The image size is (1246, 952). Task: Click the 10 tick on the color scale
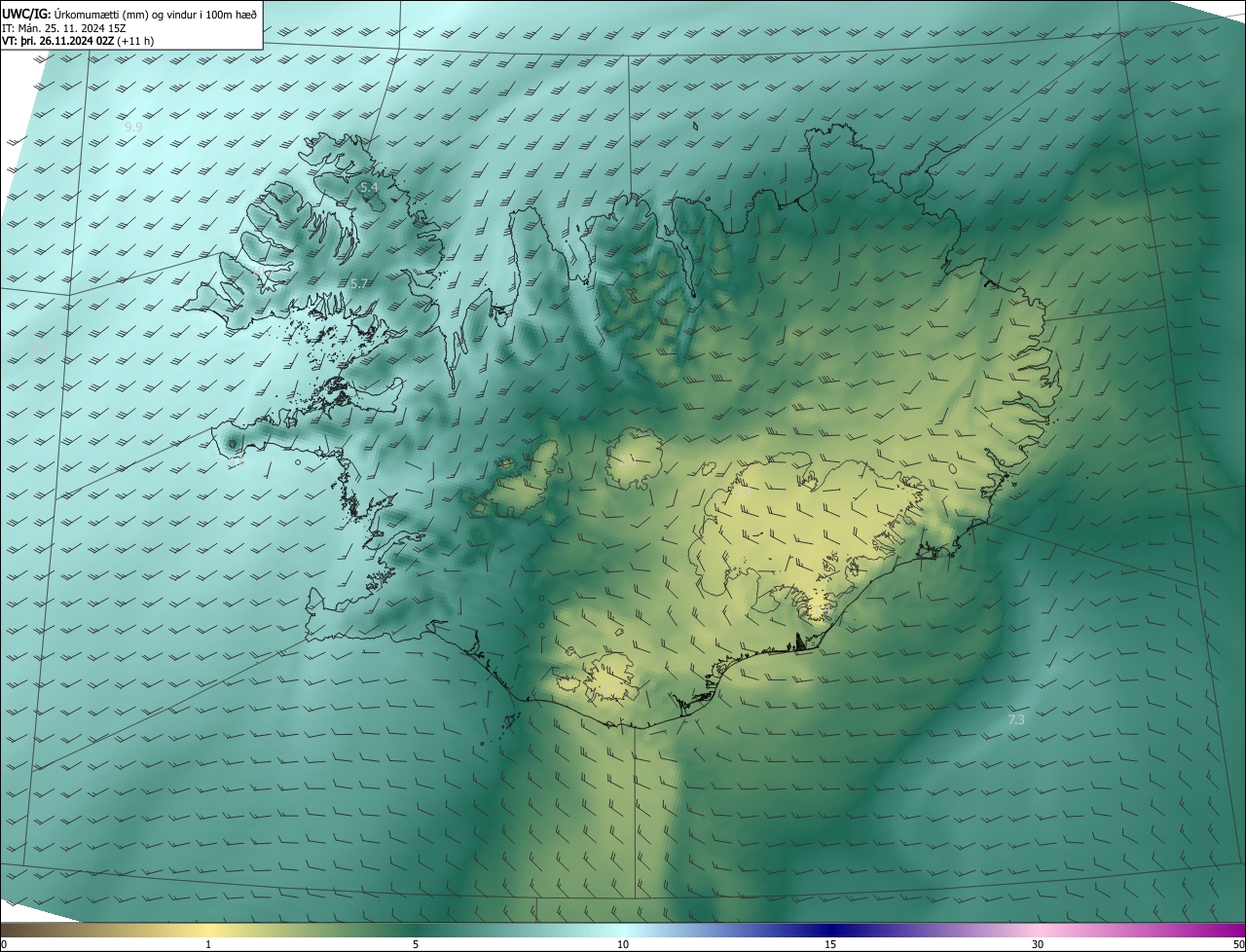[623, 944]
